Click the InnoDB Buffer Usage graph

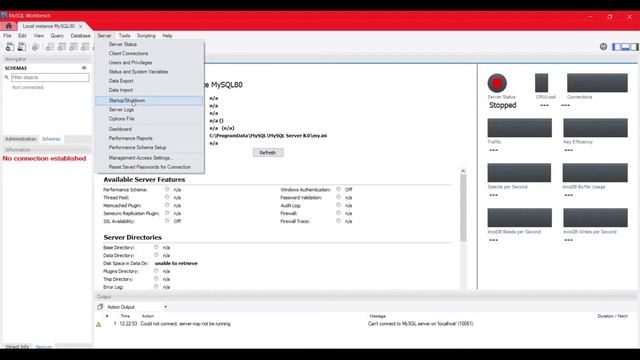pyautogui.click(x=595, y=173)
